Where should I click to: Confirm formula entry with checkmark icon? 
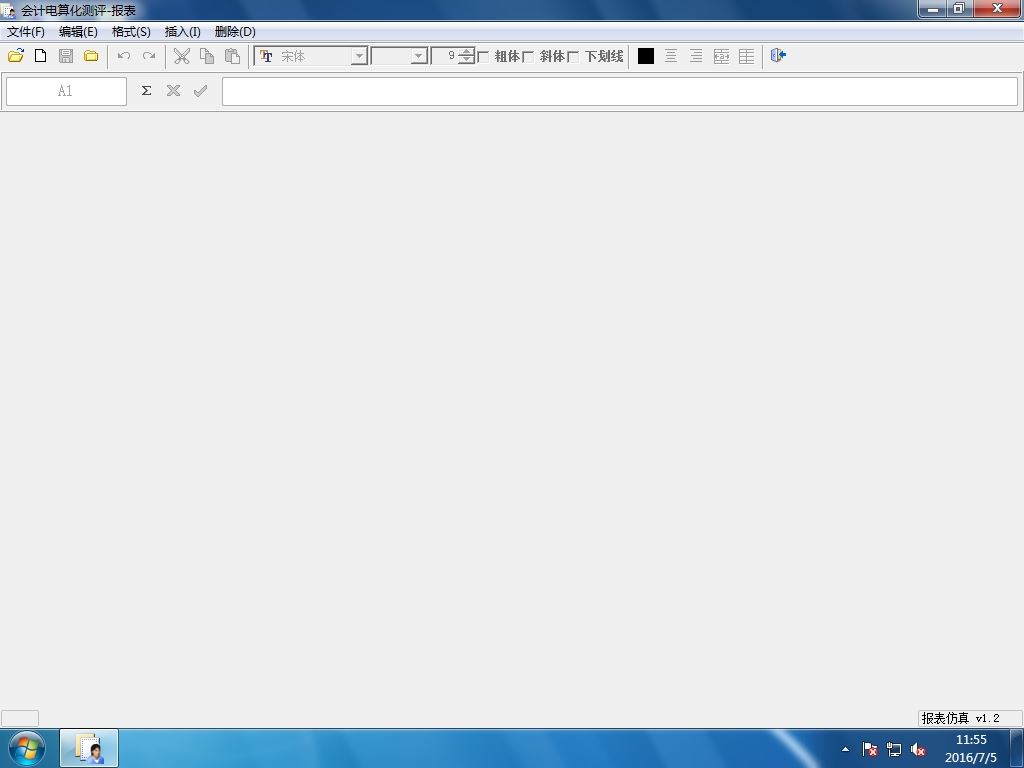[200, 91]
